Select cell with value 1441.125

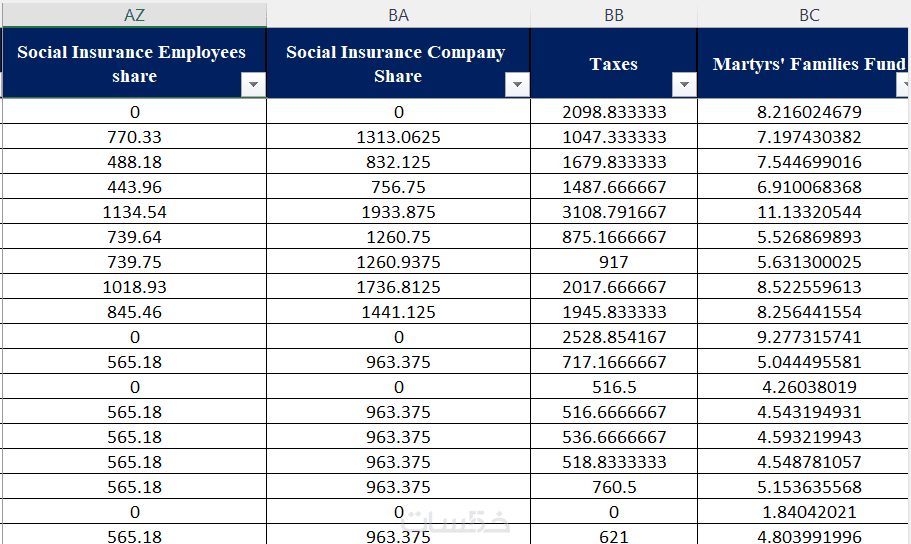399,312
